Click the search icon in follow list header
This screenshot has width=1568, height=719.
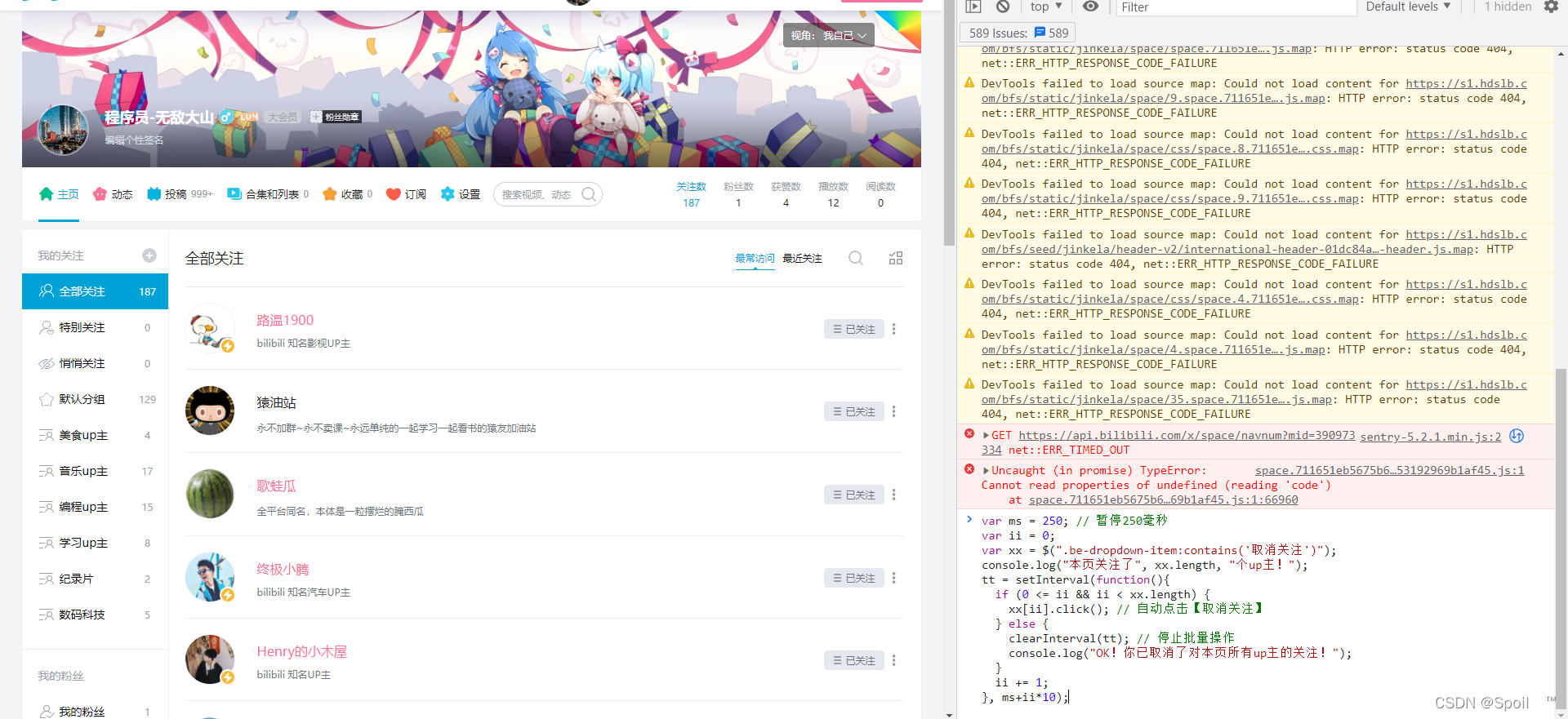(x=856, y=258)
